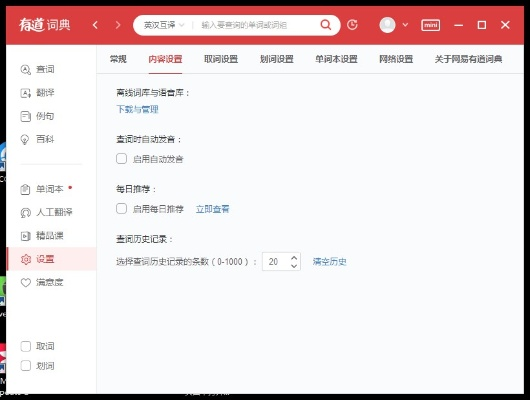Click the 有道词典 logo
Image resolution: width=530 pixels, height=400 pixels.
(x=45, y=25)
